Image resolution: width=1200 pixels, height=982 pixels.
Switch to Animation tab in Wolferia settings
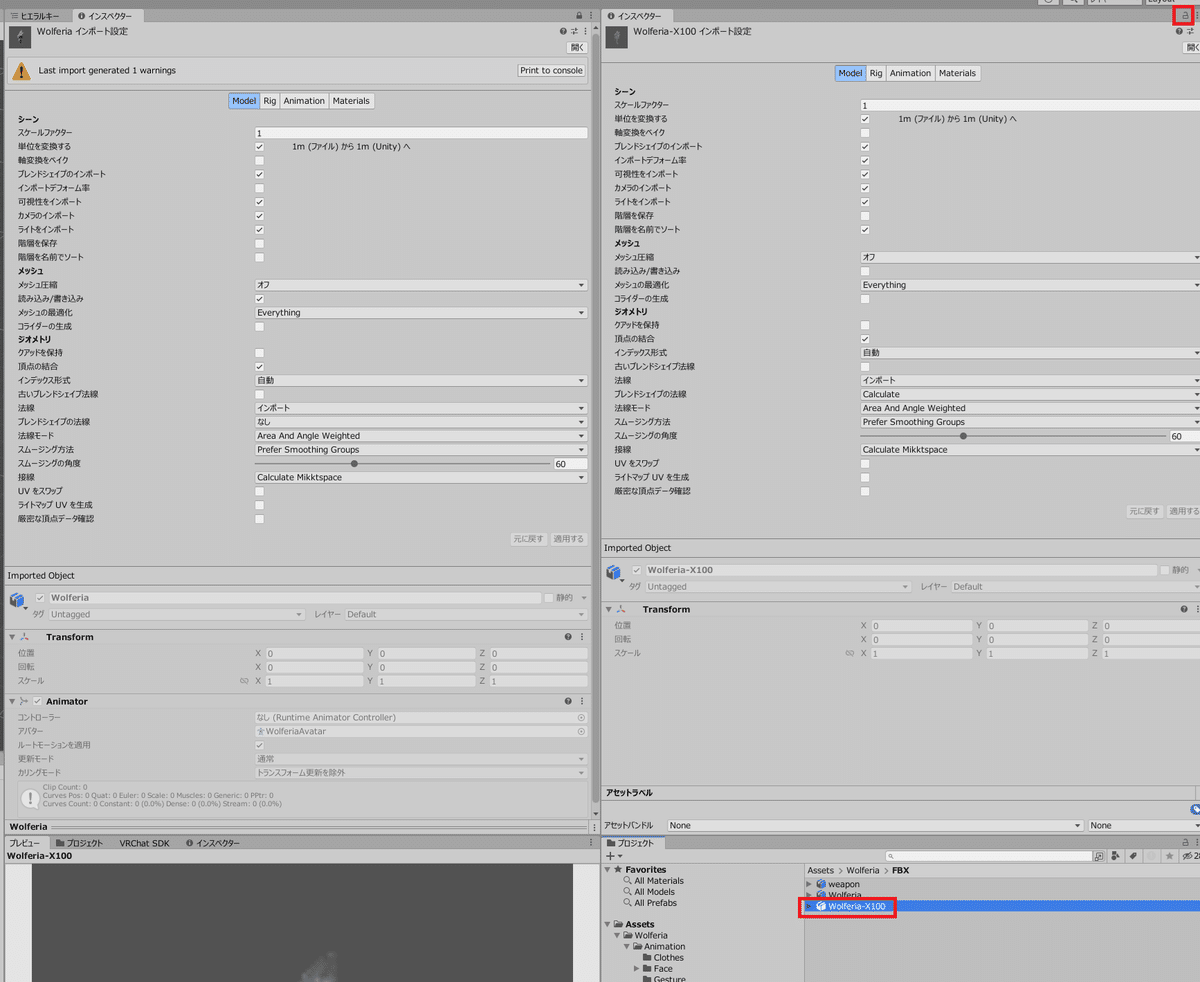304,101
